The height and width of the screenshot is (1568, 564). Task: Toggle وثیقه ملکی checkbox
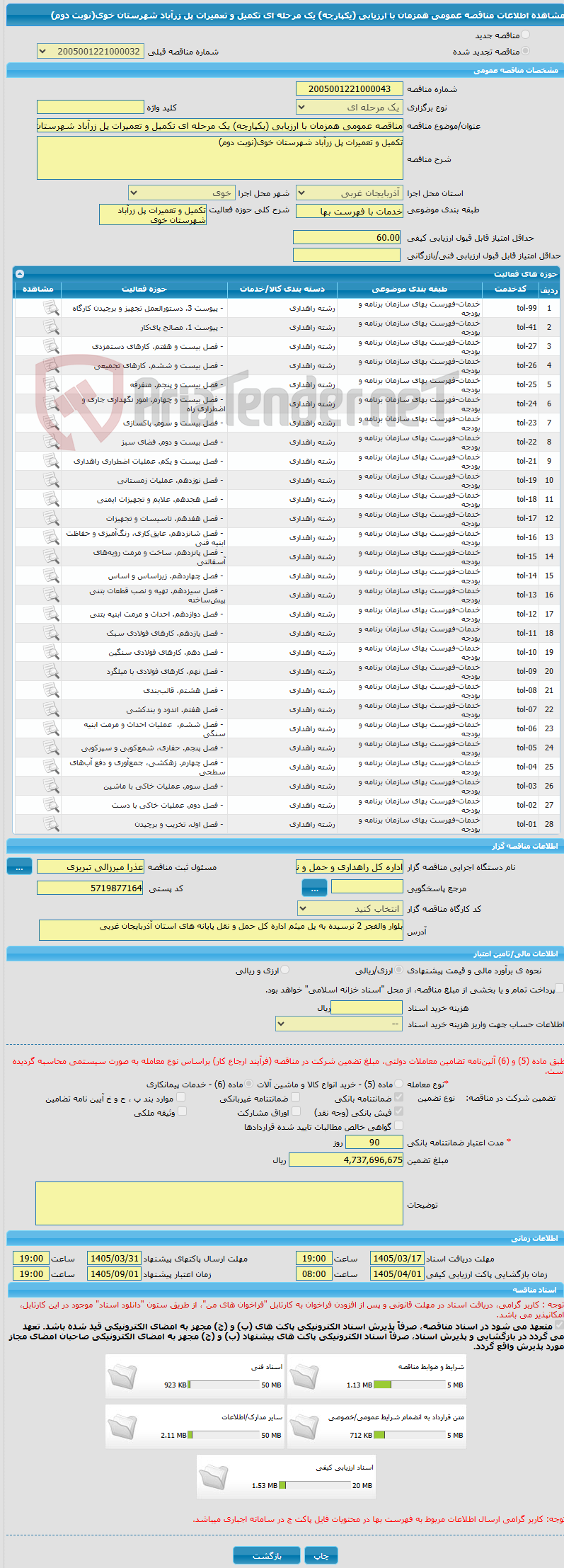click(182, 1111)
